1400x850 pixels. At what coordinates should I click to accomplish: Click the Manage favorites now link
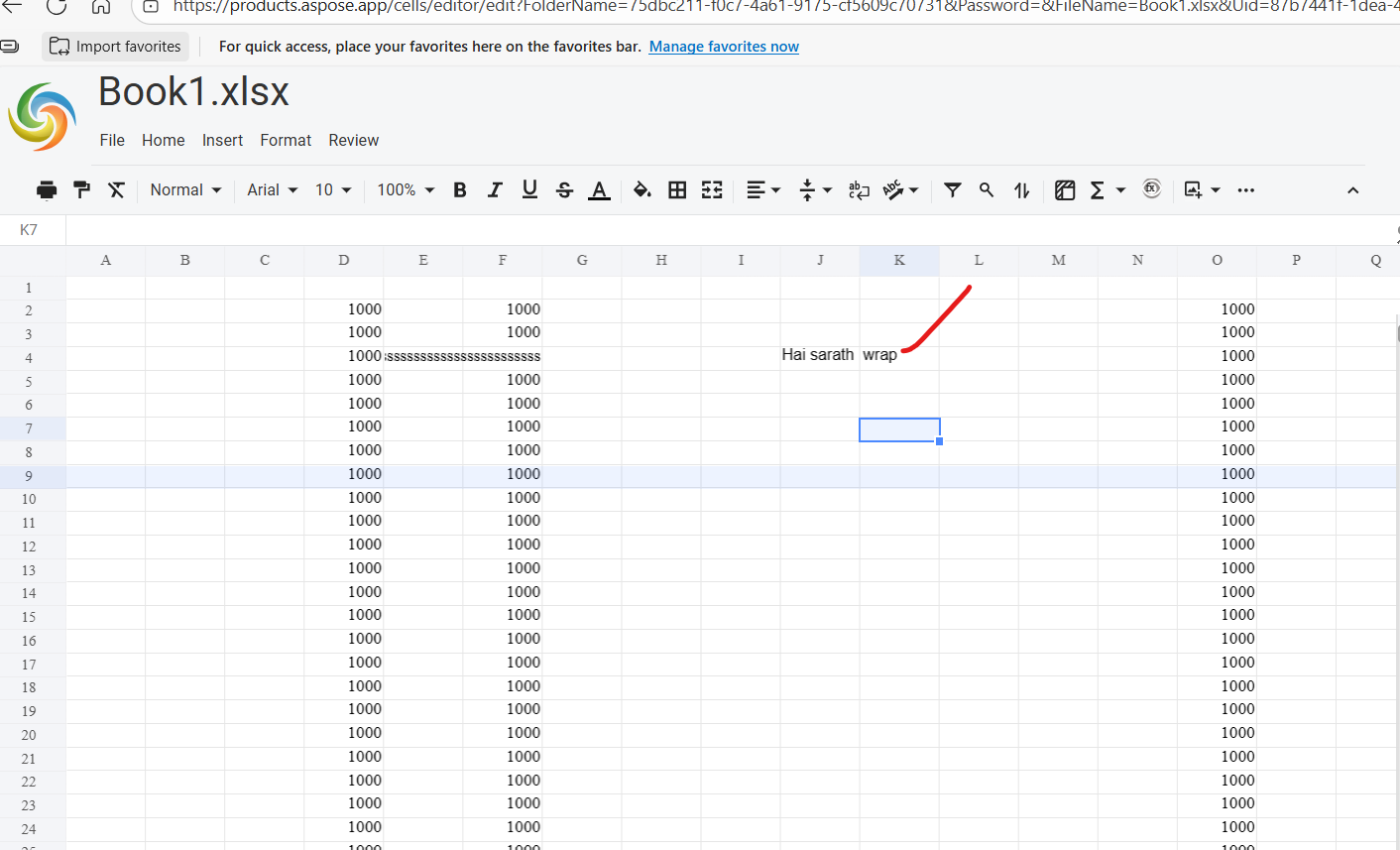724,47
